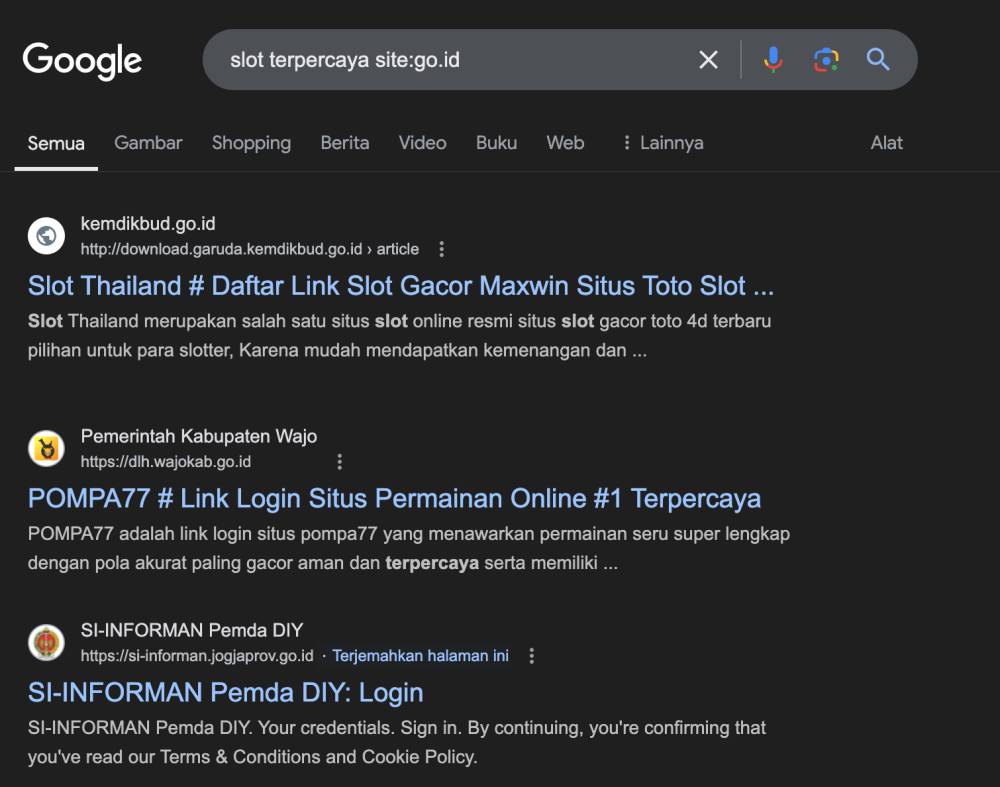The height and width of the screenshot is (787, 1000).
Task: Select the Web tab
Action: [x=565, y=143]
